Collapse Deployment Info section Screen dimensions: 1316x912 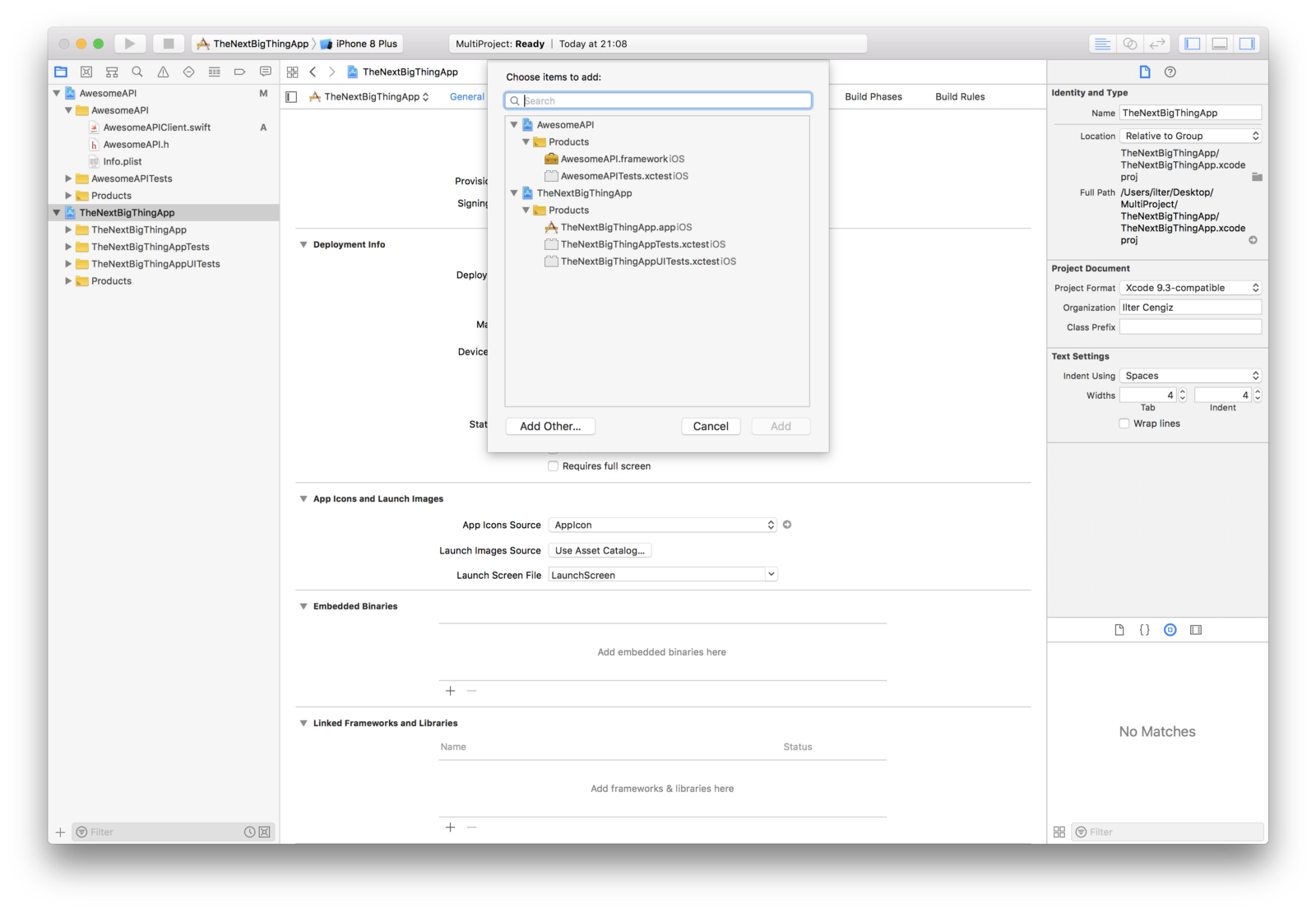click(304, 244)
